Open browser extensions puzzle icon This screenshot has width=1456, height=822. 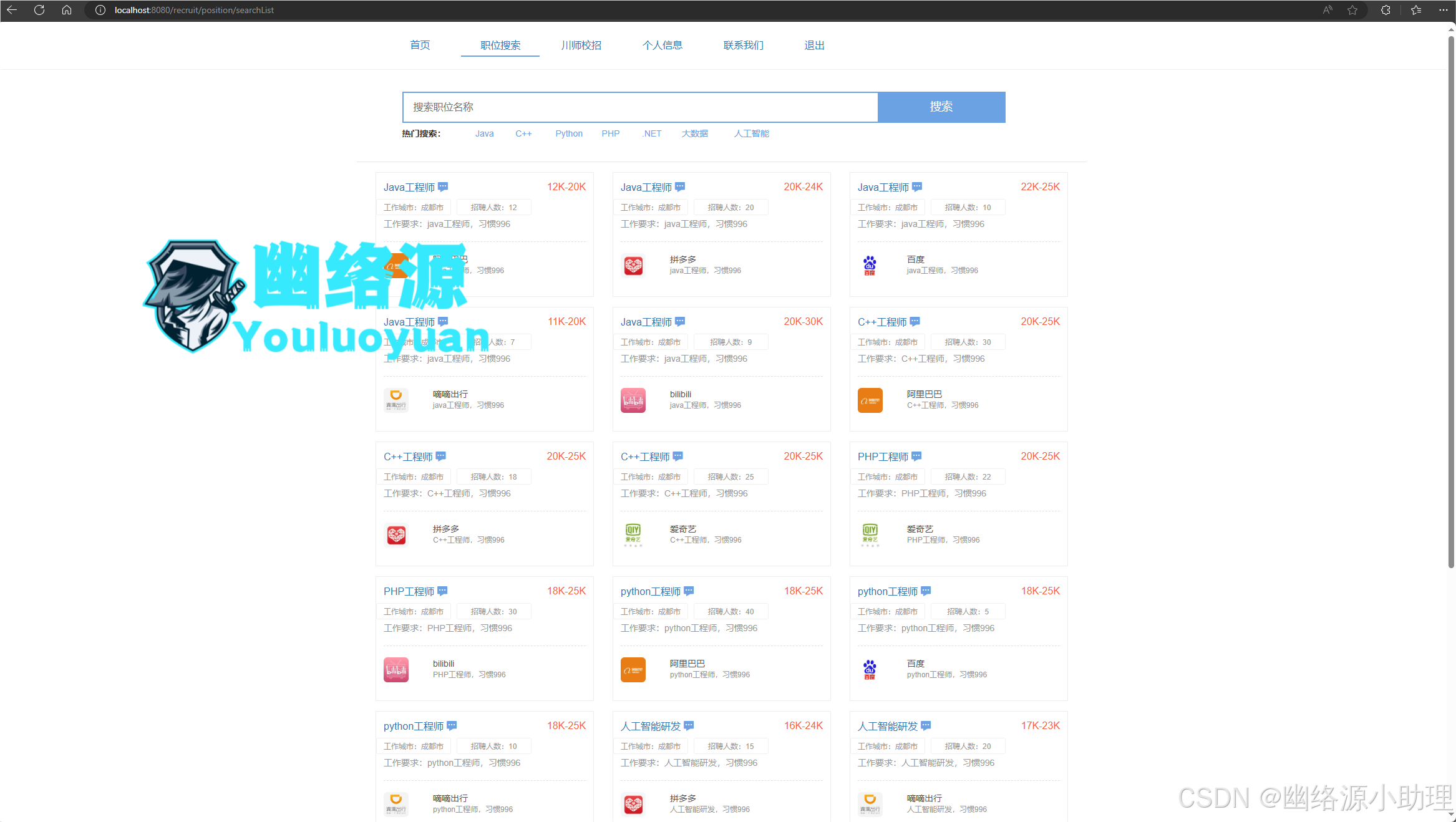[1386, 10]
